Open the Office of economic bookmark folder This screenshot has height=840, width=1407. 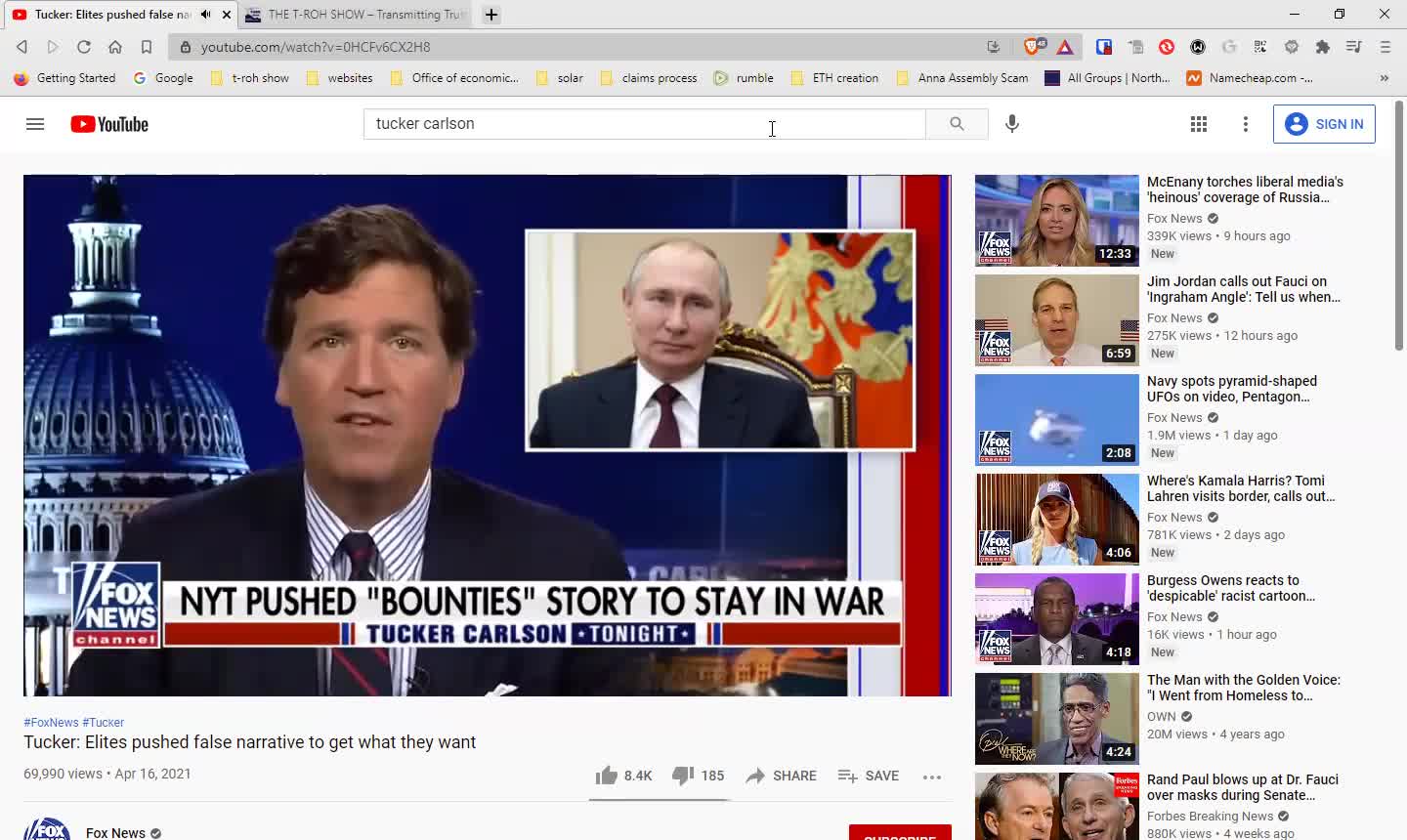click(454, 78)
